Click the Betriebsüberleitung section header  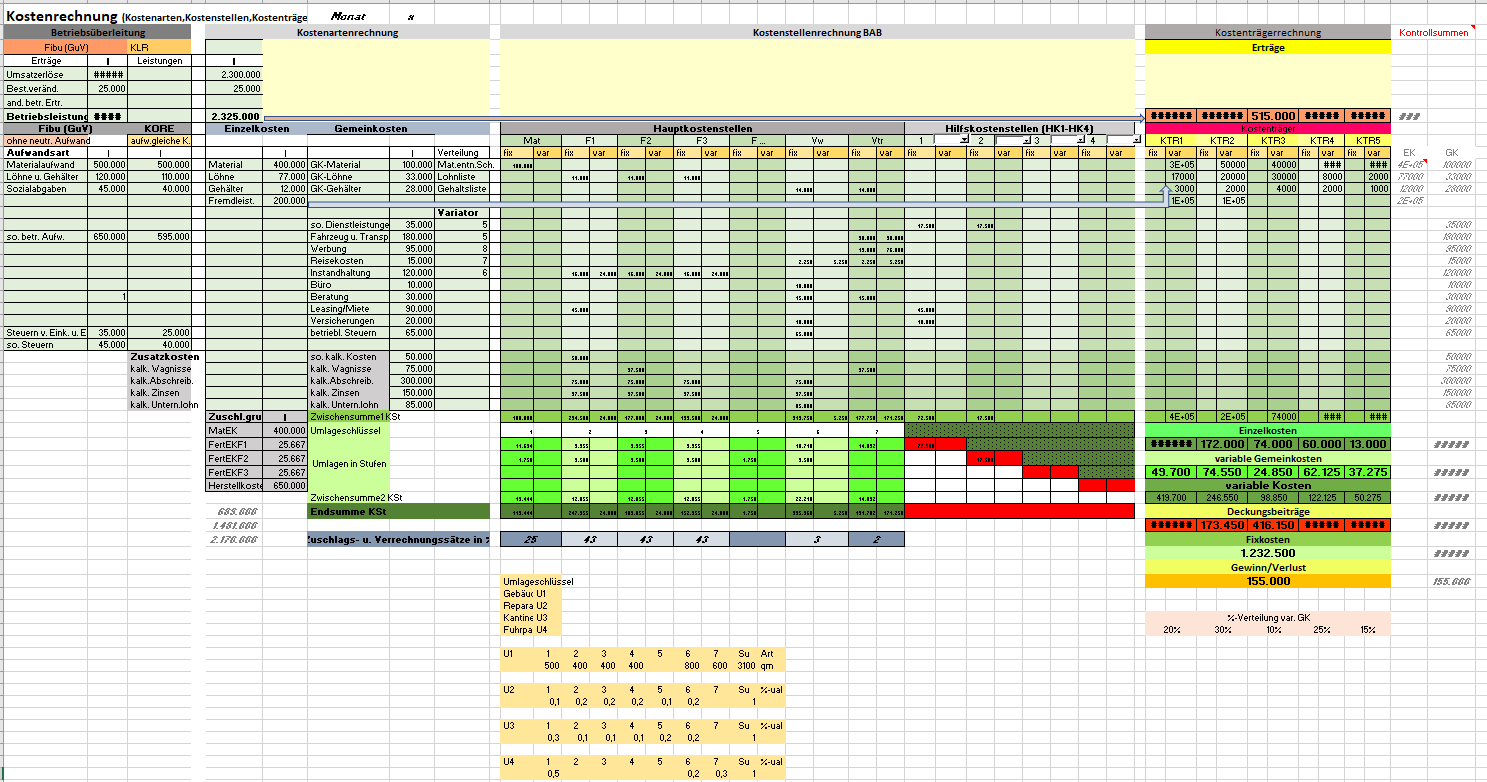(x=97, y=33)
